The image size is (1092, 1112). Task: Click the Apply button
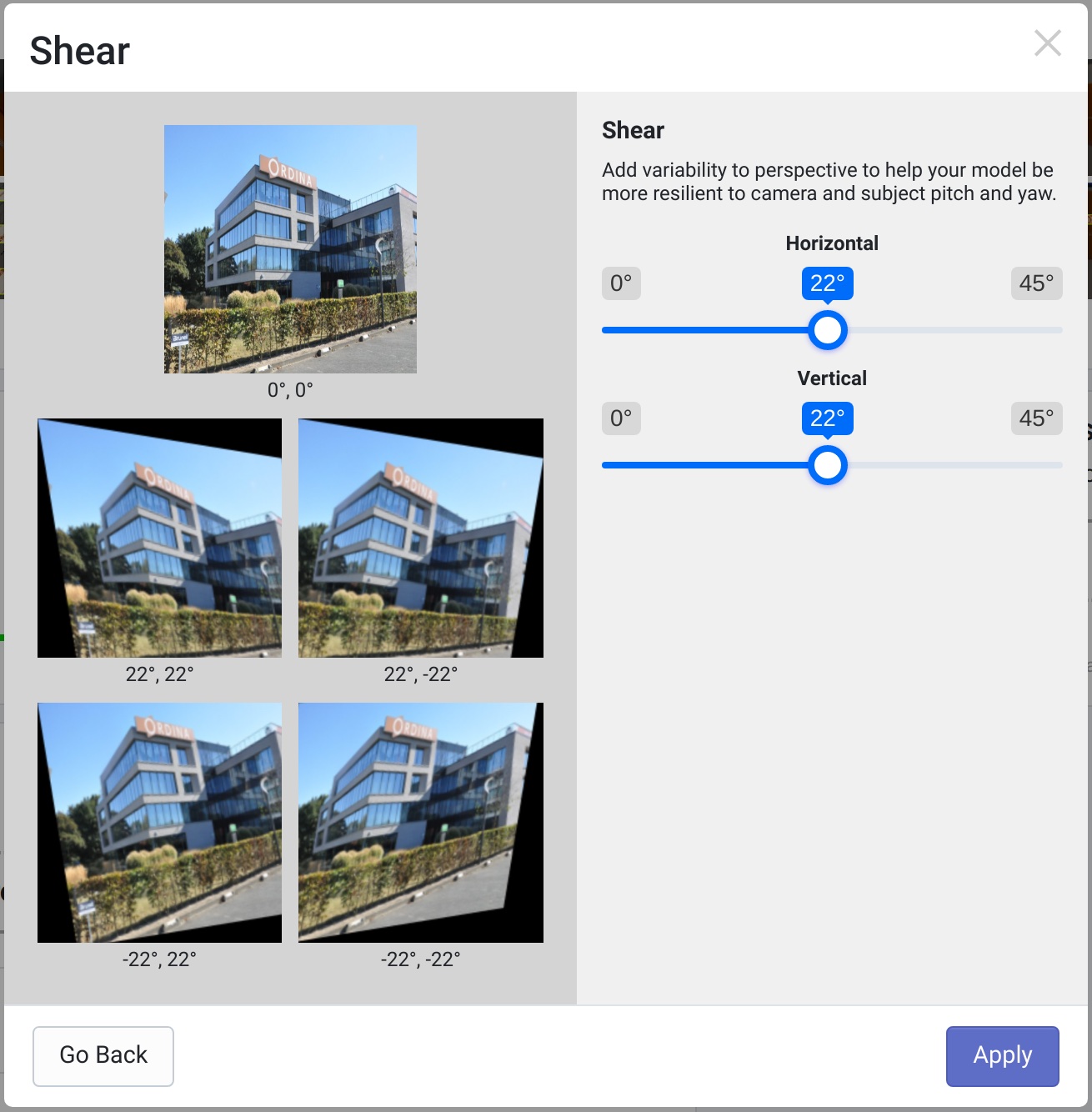tap(1002, 1056)
